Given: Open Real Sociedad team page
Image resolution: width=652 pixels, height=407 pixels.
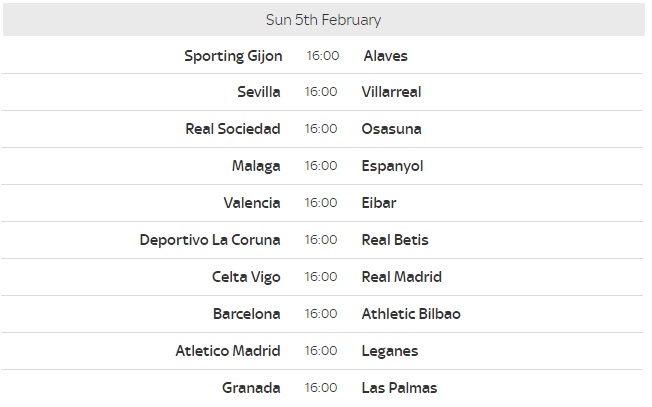Looking at the screenshot, I should pos(233,129).
